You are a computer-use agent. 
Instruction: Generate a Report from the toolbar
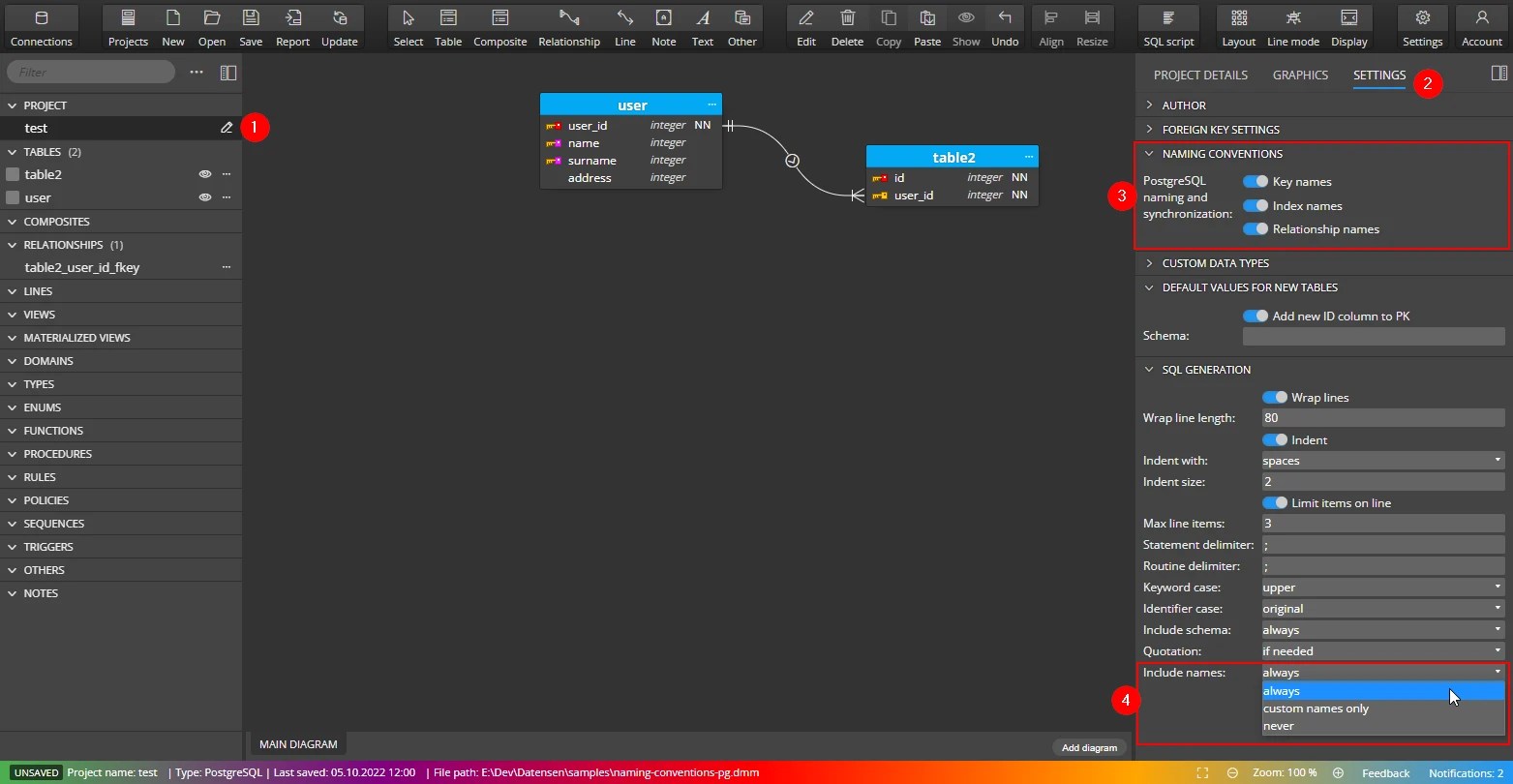(291, 24)
